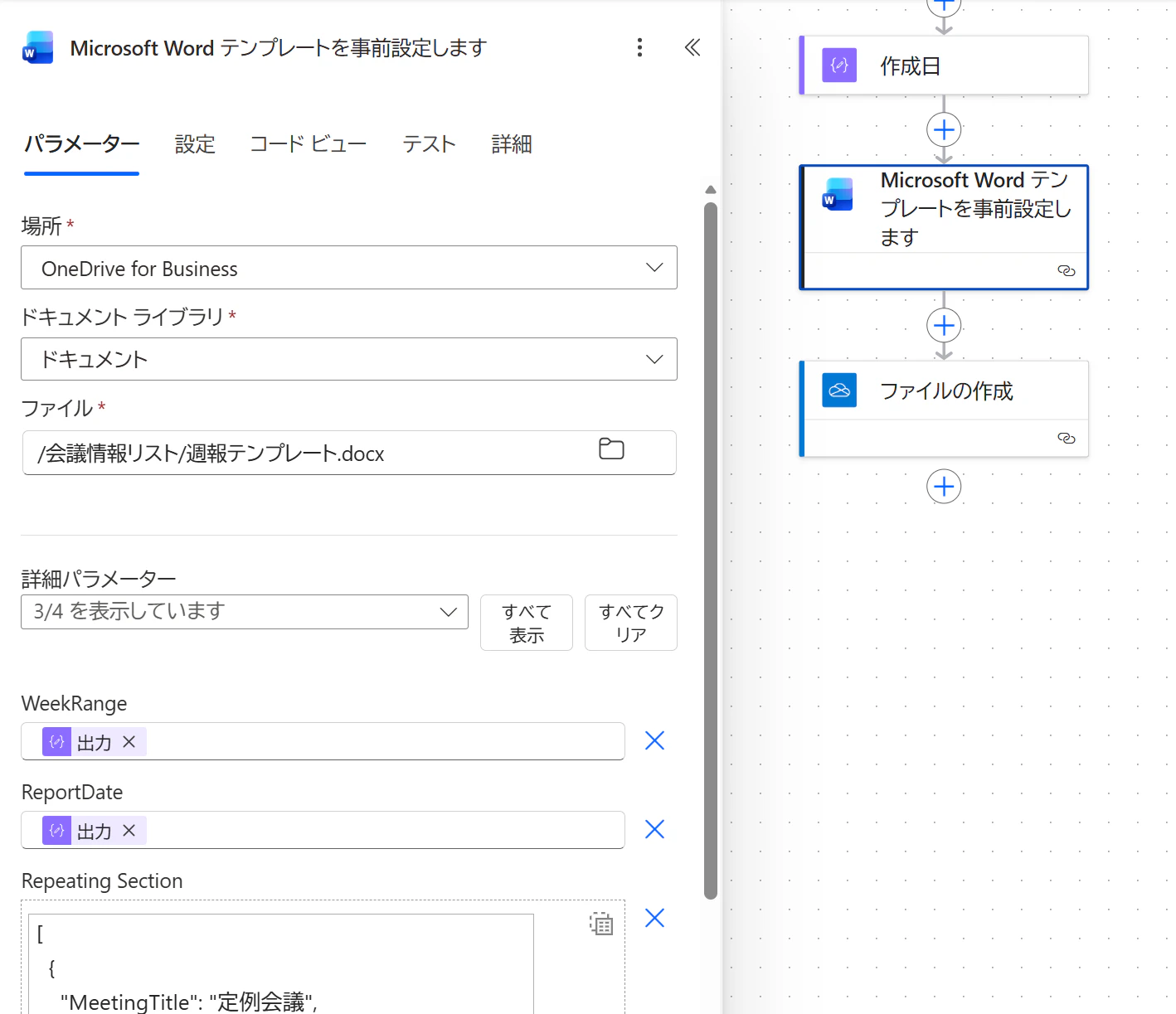
Task: Switch to the パラメーター tab
Action: point(81,144)
